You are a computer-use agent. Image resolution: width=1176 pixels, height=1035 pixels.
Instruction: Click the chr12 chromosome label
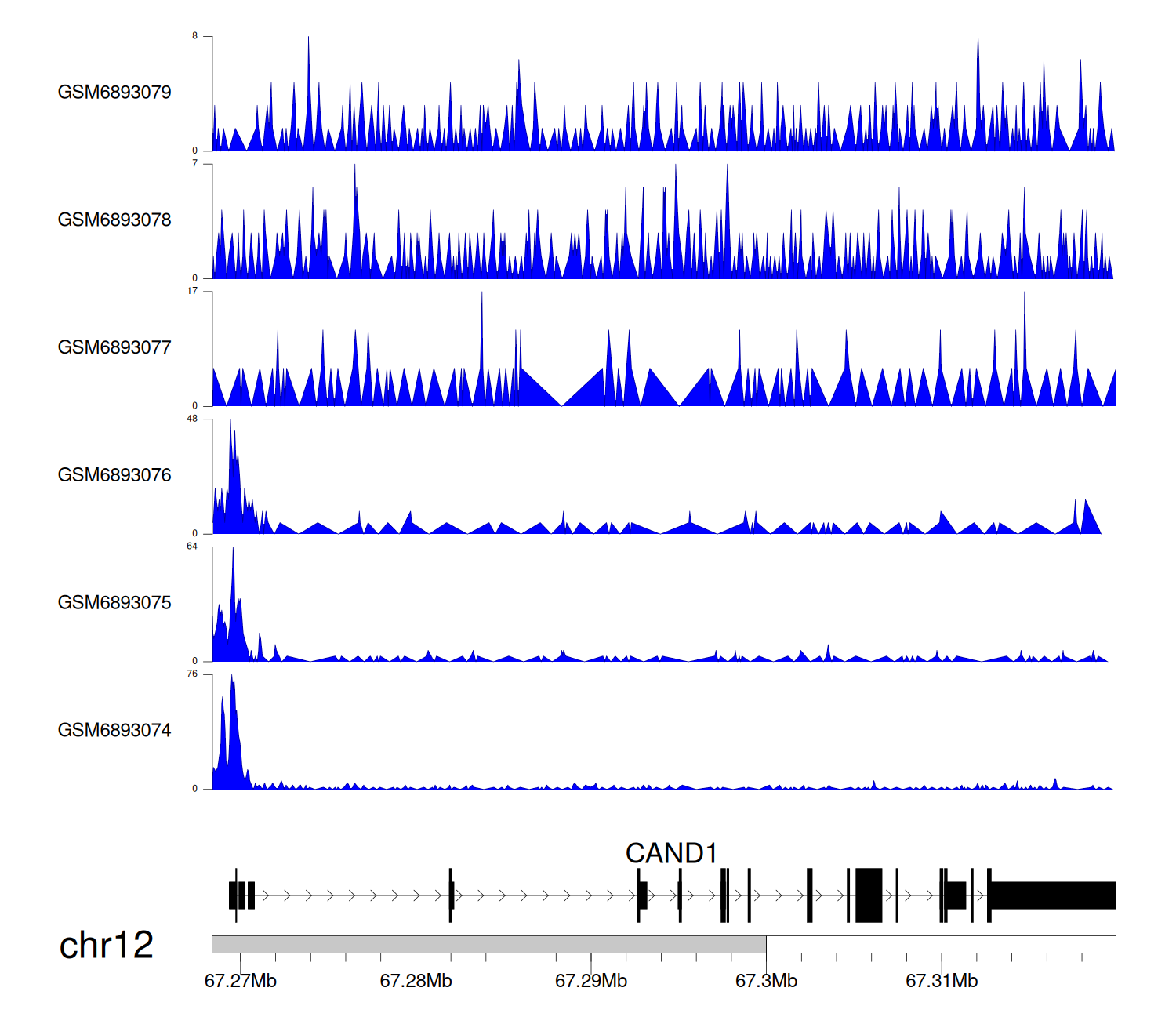(107, 946)
